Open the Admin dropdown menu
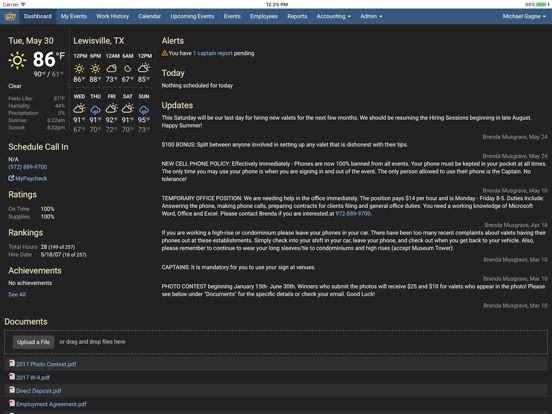552x414 pixels. pyautogui.click(x=371, y=16)
